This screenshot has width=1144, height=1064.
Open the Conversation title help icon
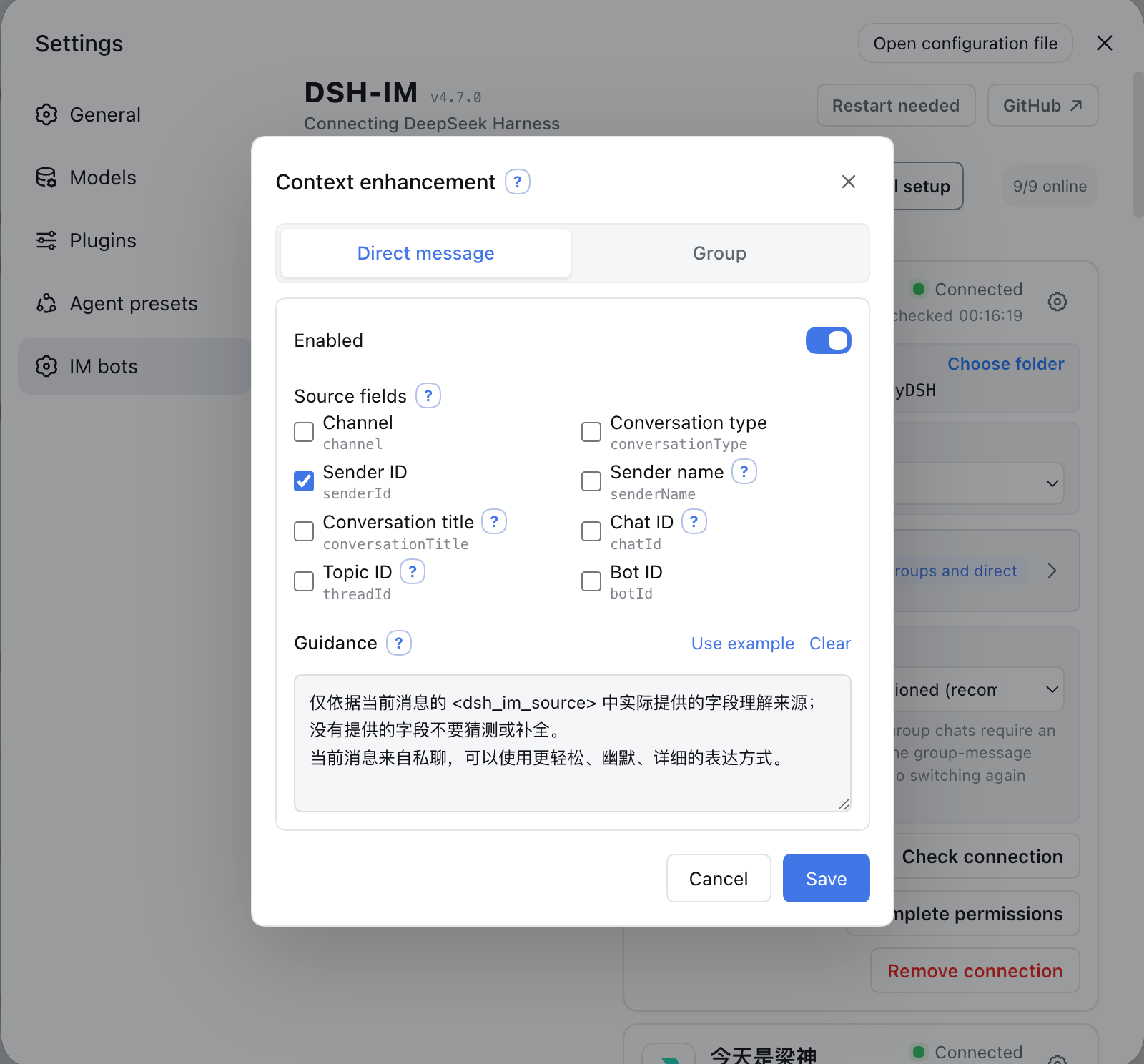494,521
